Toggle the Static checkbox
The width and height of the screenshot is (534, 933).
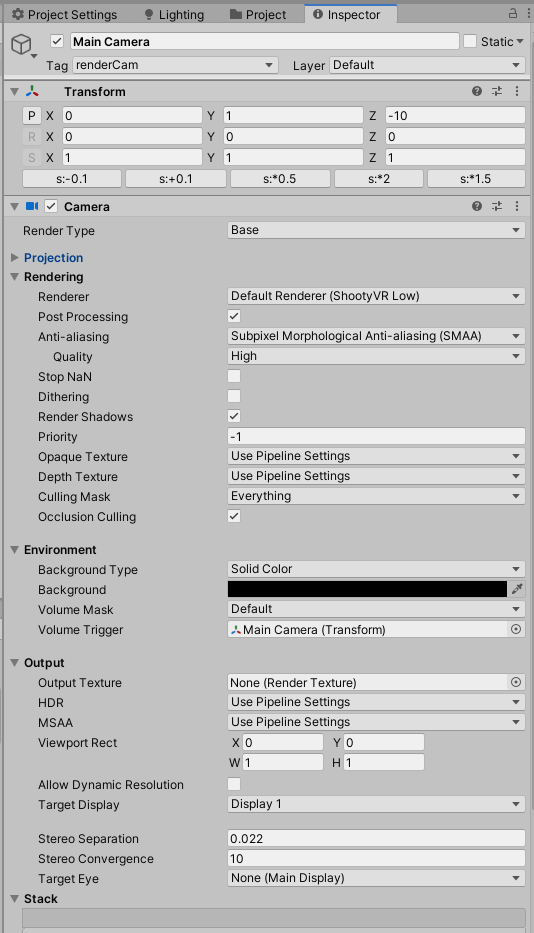click(470, 41)
